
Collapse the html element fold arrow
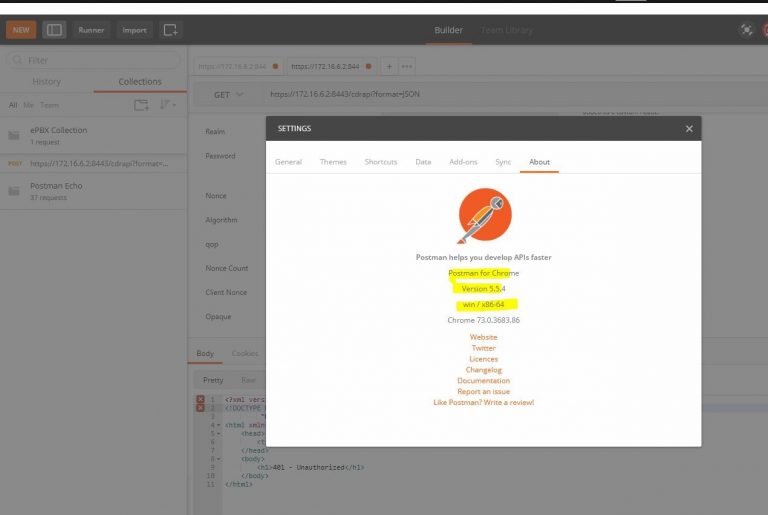click(218, 425)
